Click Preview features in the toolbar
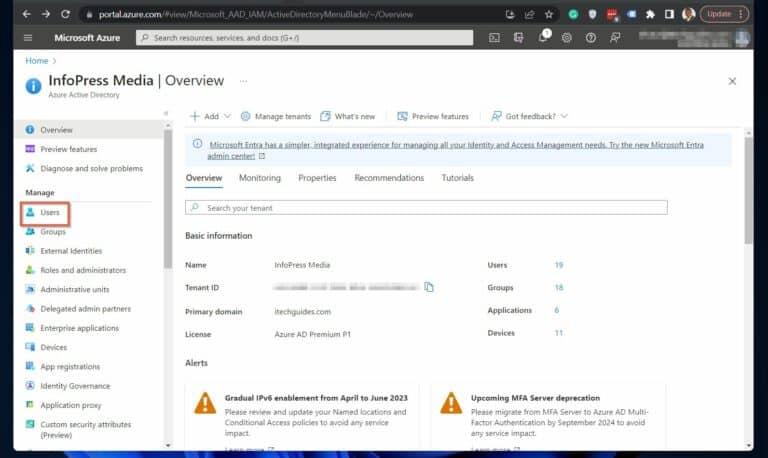768x458 pixels. tap(433, 116)
